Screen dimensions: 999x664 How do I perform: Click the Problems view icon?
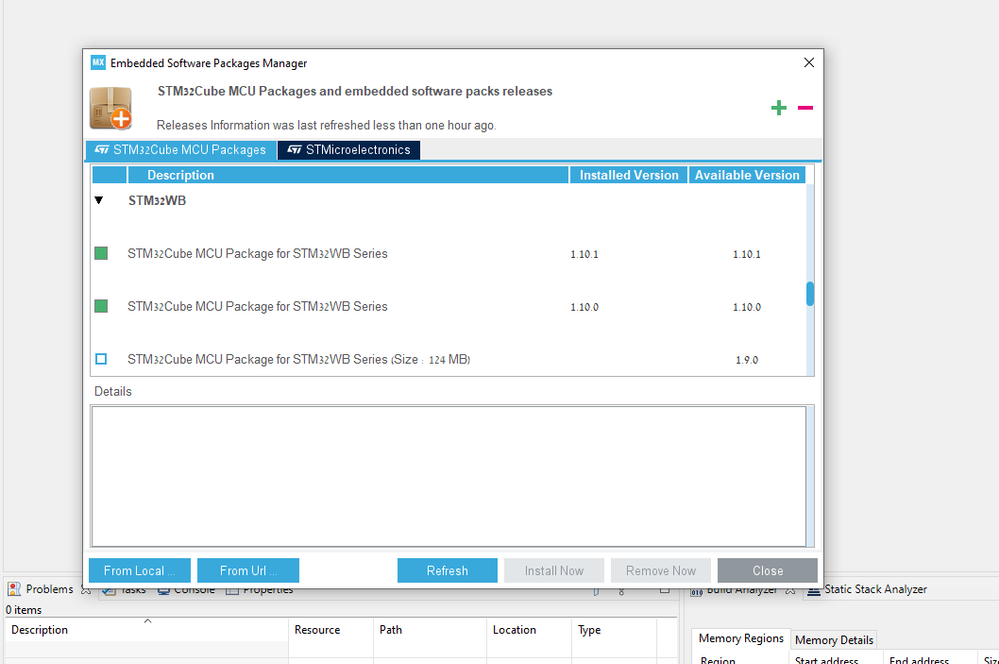point(13,589)
